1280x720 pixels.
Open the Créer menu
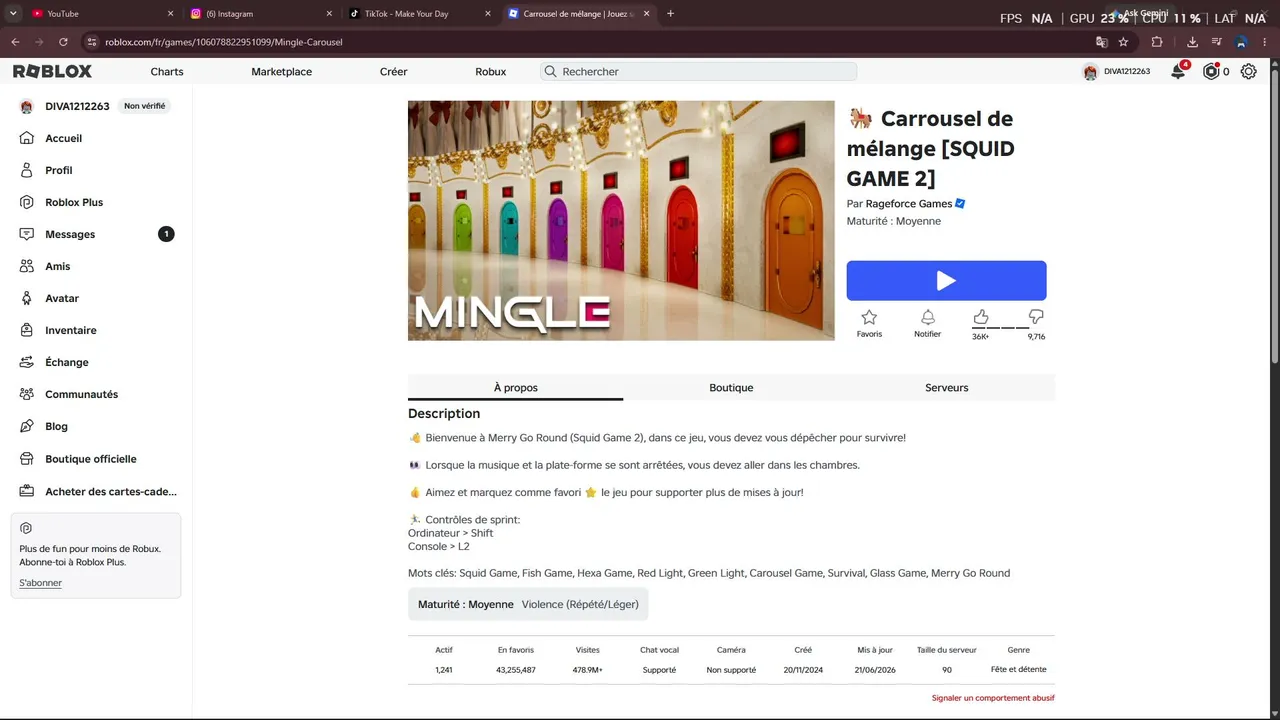(x=393, y=71)
